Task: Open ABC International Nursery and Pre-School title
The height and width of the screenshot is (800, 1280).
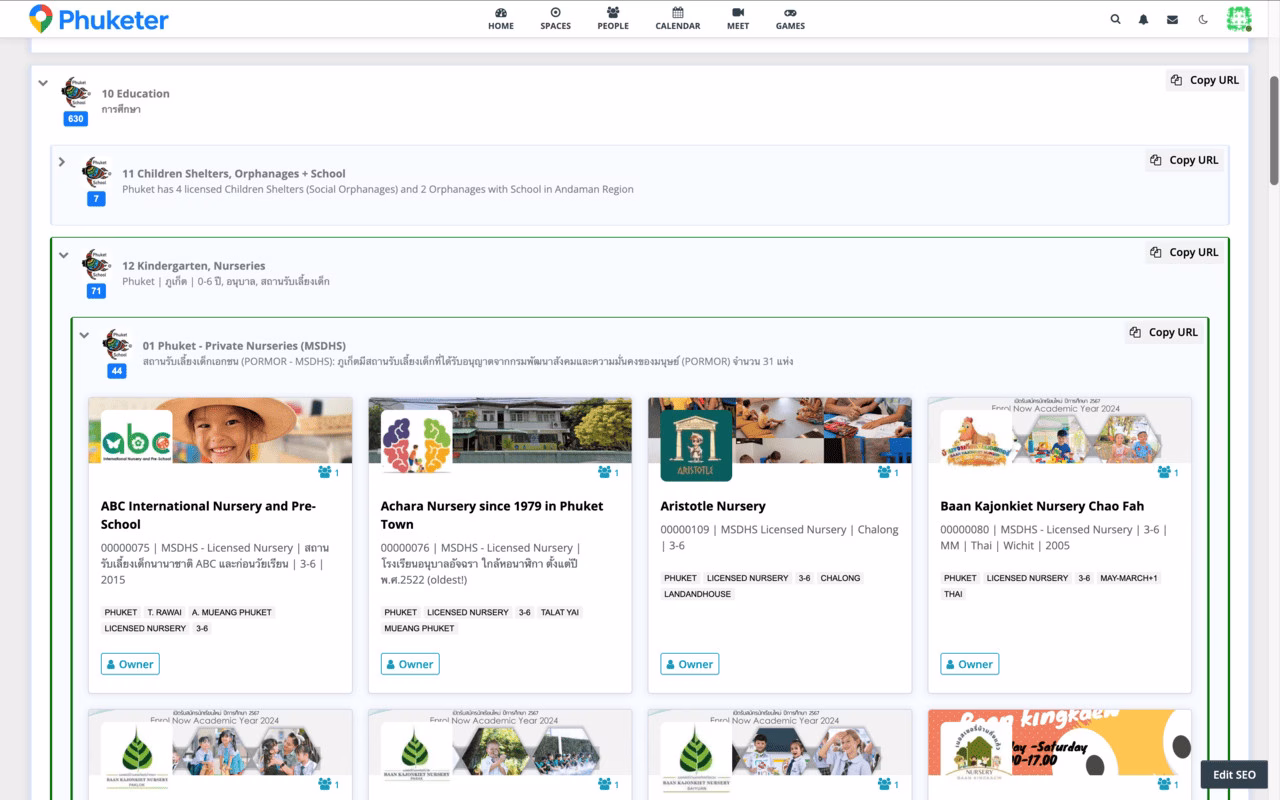Action: pyautogui.click(x=208, y=515)
